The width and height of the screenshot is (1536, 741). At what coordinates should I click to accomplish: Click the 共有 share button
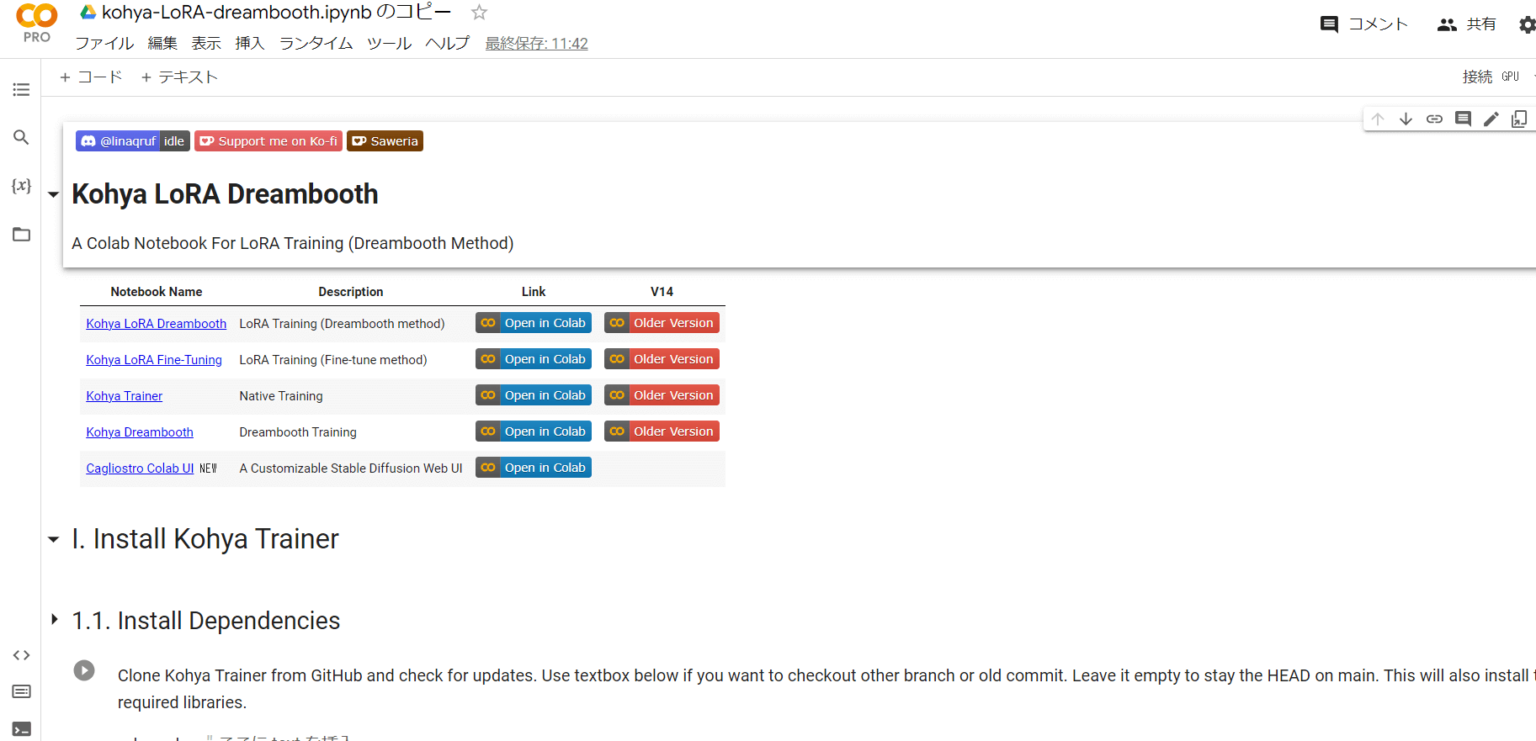point(1467,25)
